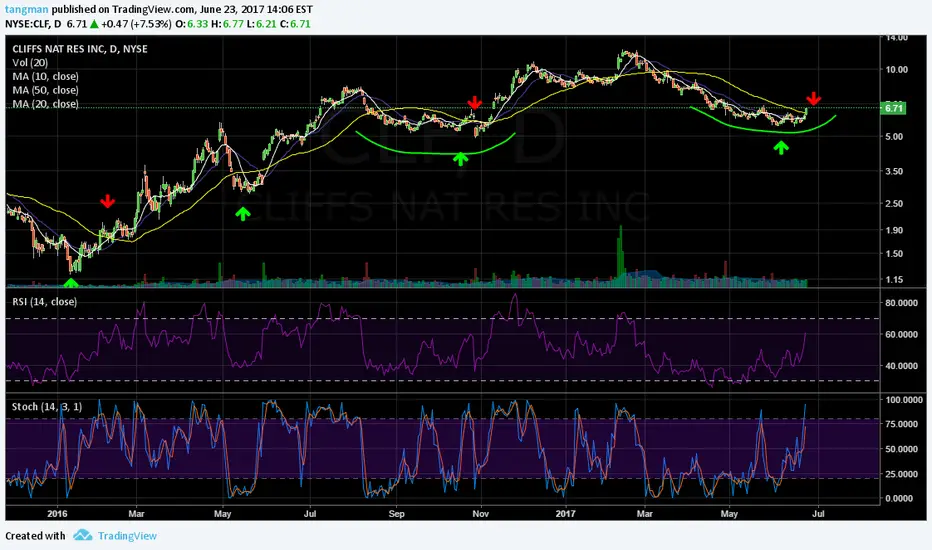Viewport: 932px width, 550px height.
Task: Select the 'CLIFFS NAT RES INC, D, NYSE' legend
Action: coord(80,49)
